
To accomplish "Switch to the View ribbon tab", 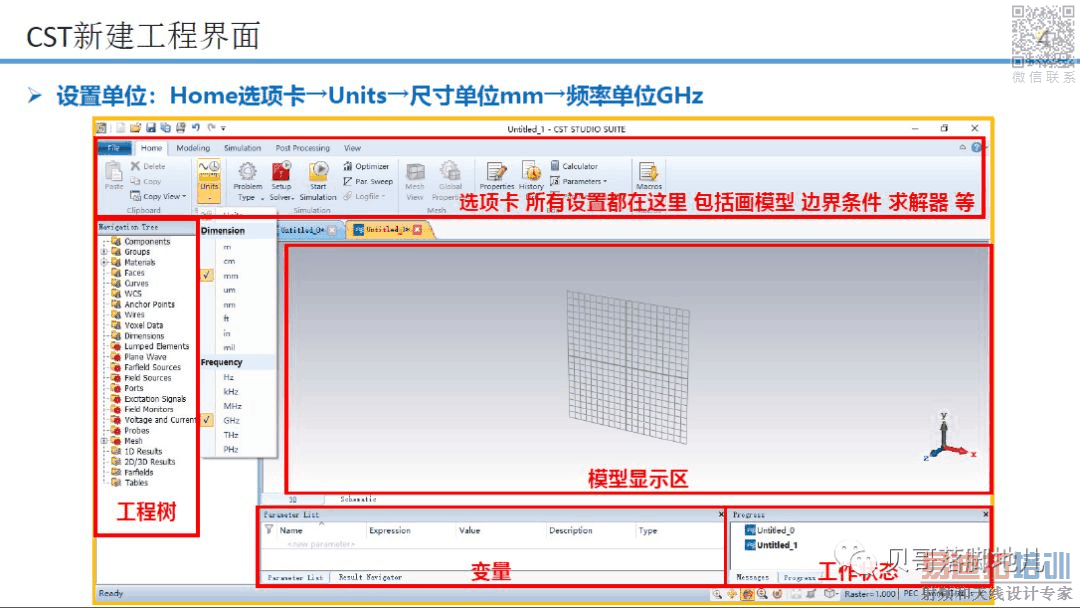I will (x=353, y=148).
